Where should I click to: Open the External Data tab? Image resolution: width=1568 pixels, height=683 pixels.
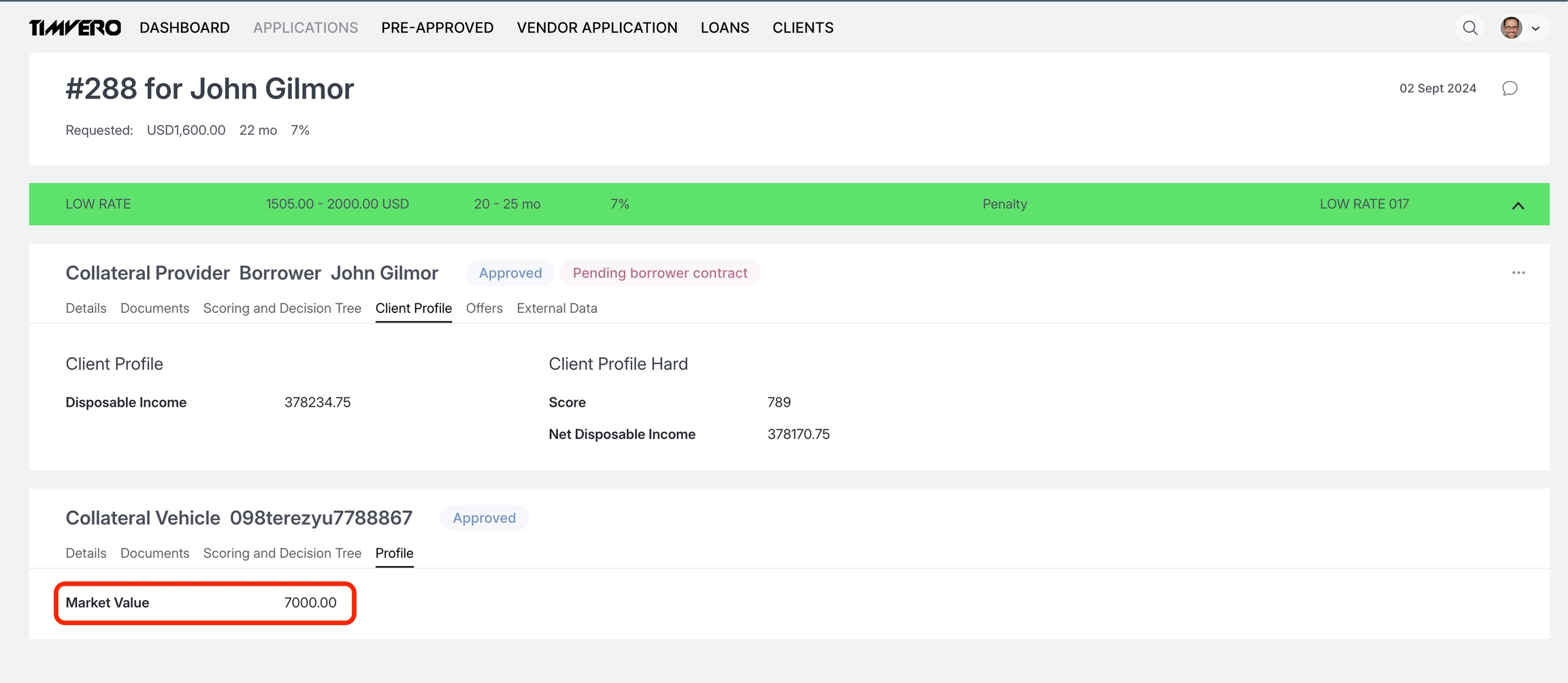[557, 308]
